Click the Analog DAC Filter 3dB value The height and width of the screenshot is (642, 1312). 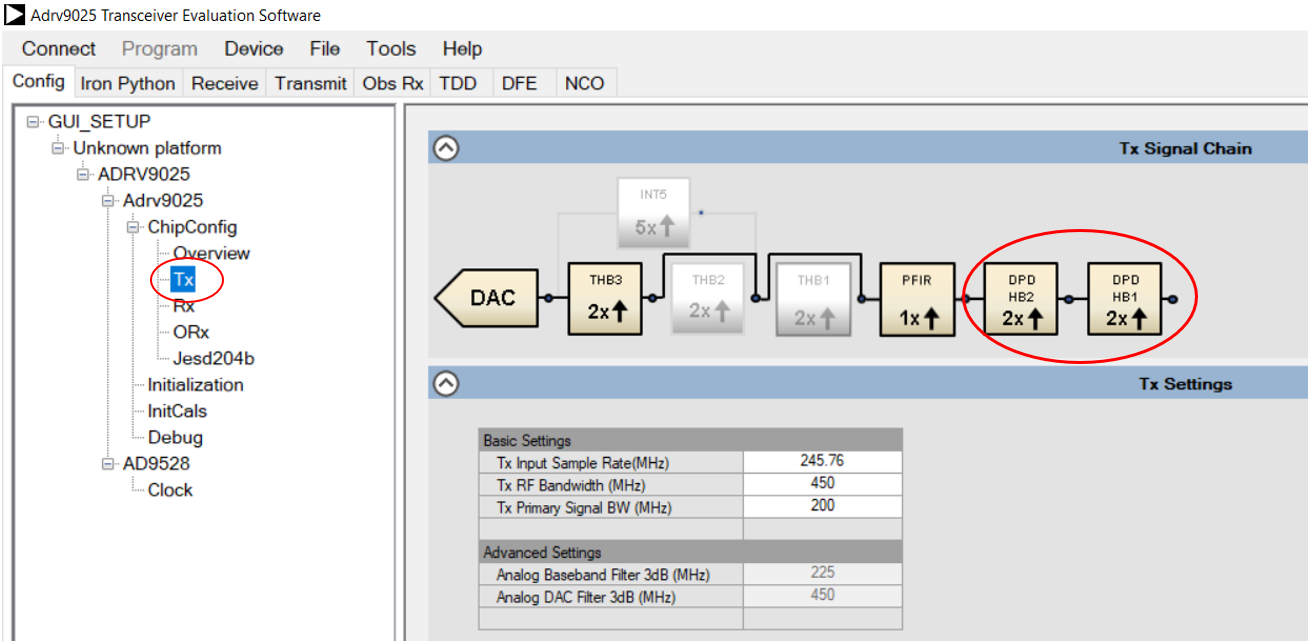point(823,596)
